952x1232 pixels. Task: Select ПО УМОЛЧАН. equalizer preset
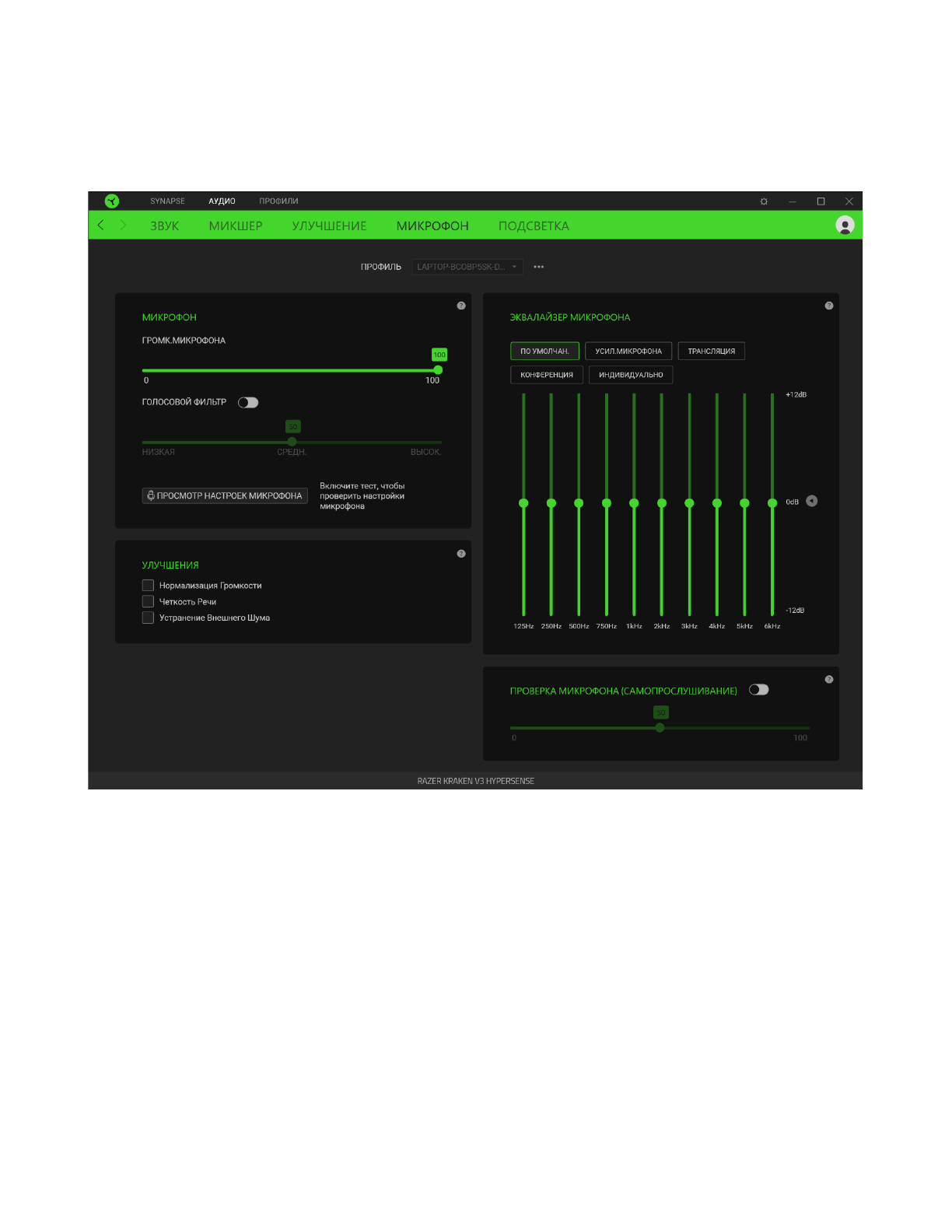tap(545, 352)
